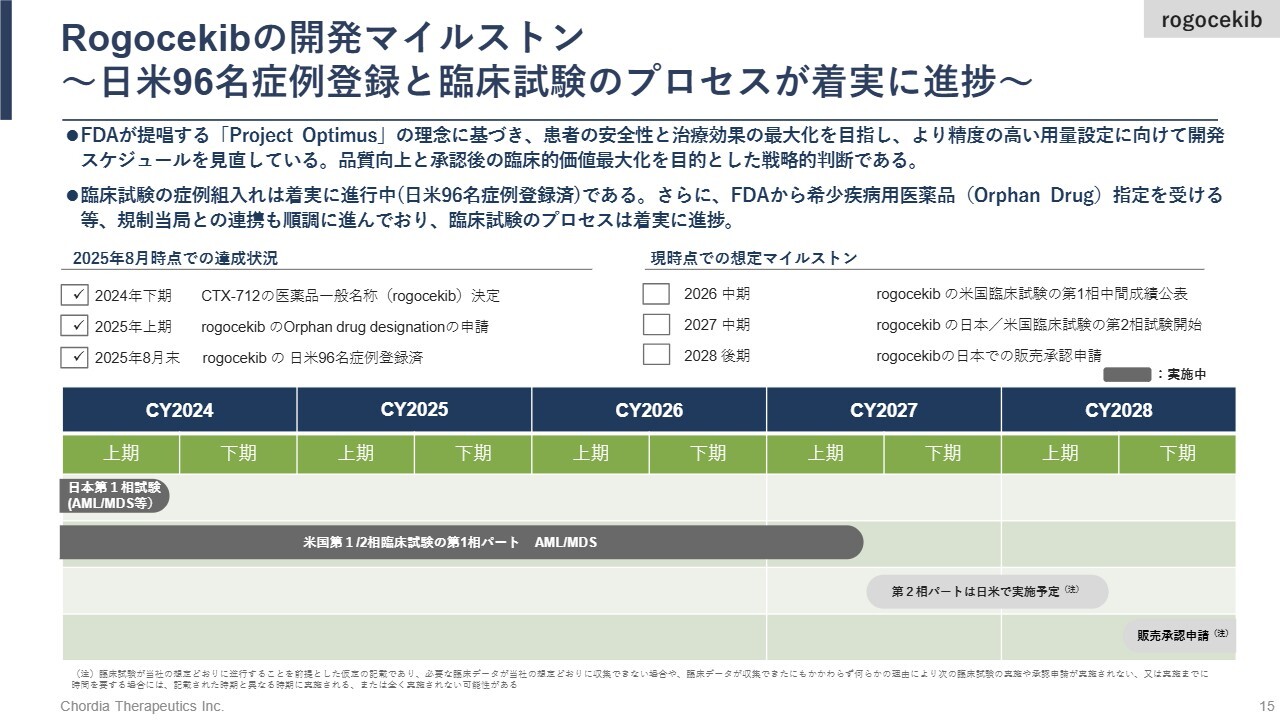Click the gray 実施中 legend swatch

click(x=1127, y=374)
